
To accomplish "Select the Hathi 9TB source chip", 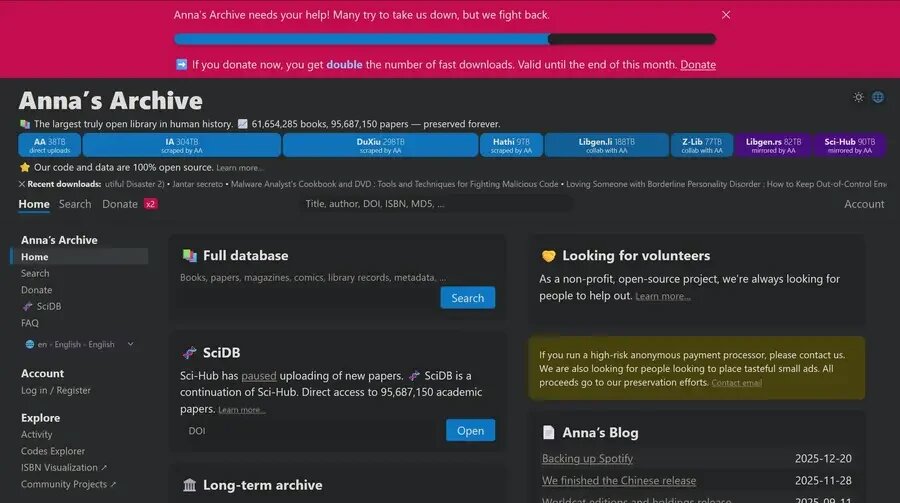I will coord(511,145).
